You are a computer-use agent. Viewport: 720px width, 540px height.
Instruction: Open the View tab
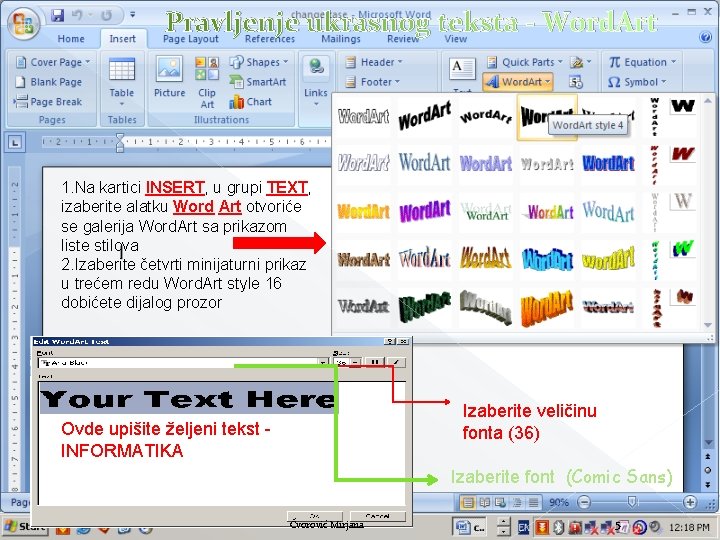click(x=456, y=39)
